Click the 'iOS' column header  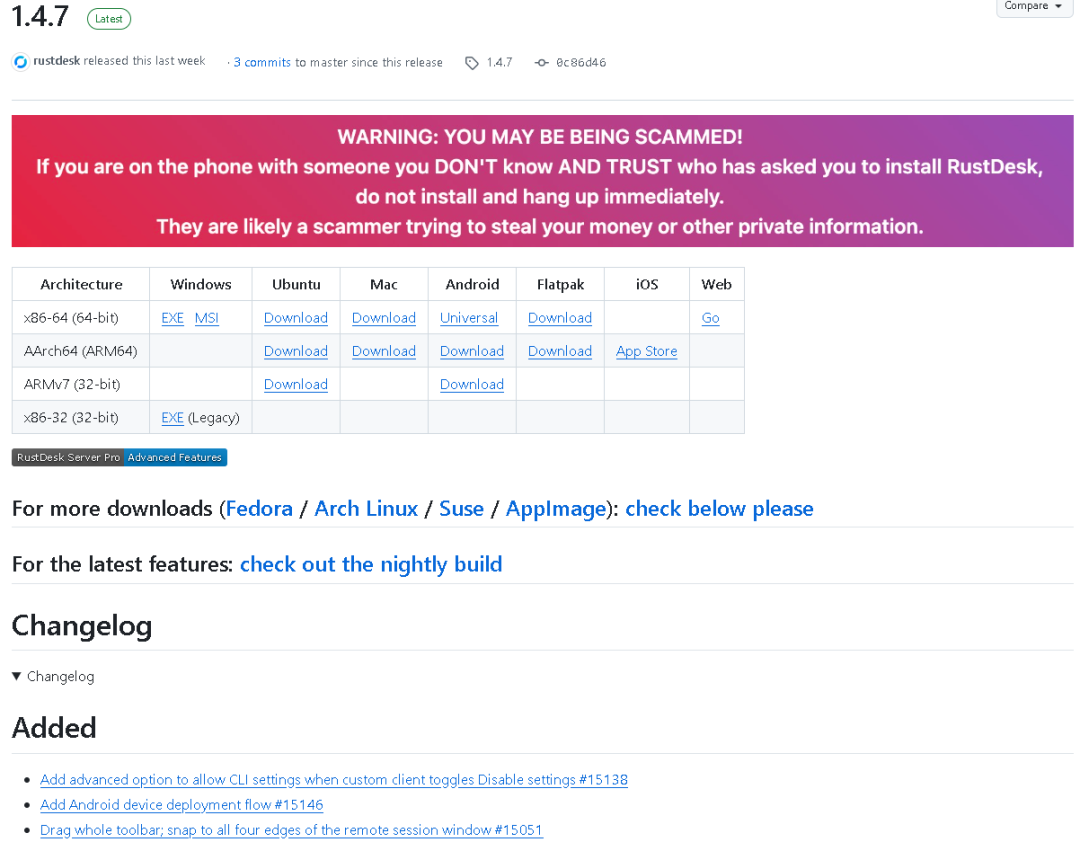[647, 285]
